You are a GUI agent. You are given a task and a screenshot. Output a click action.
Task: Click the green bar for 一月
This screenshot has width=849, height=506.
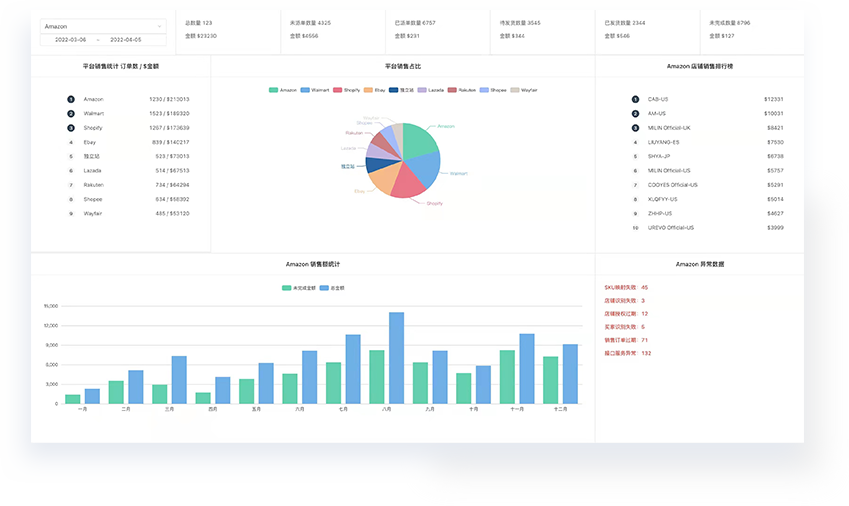(x=73, y=399)
